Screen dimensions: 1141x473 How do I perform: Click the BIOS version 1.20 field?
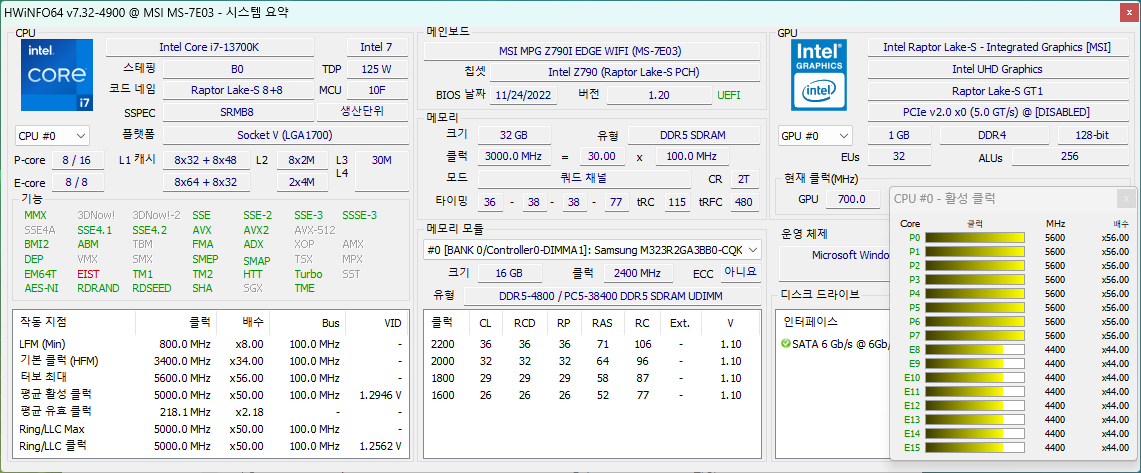pyautogui.click(x=660, y=95)
